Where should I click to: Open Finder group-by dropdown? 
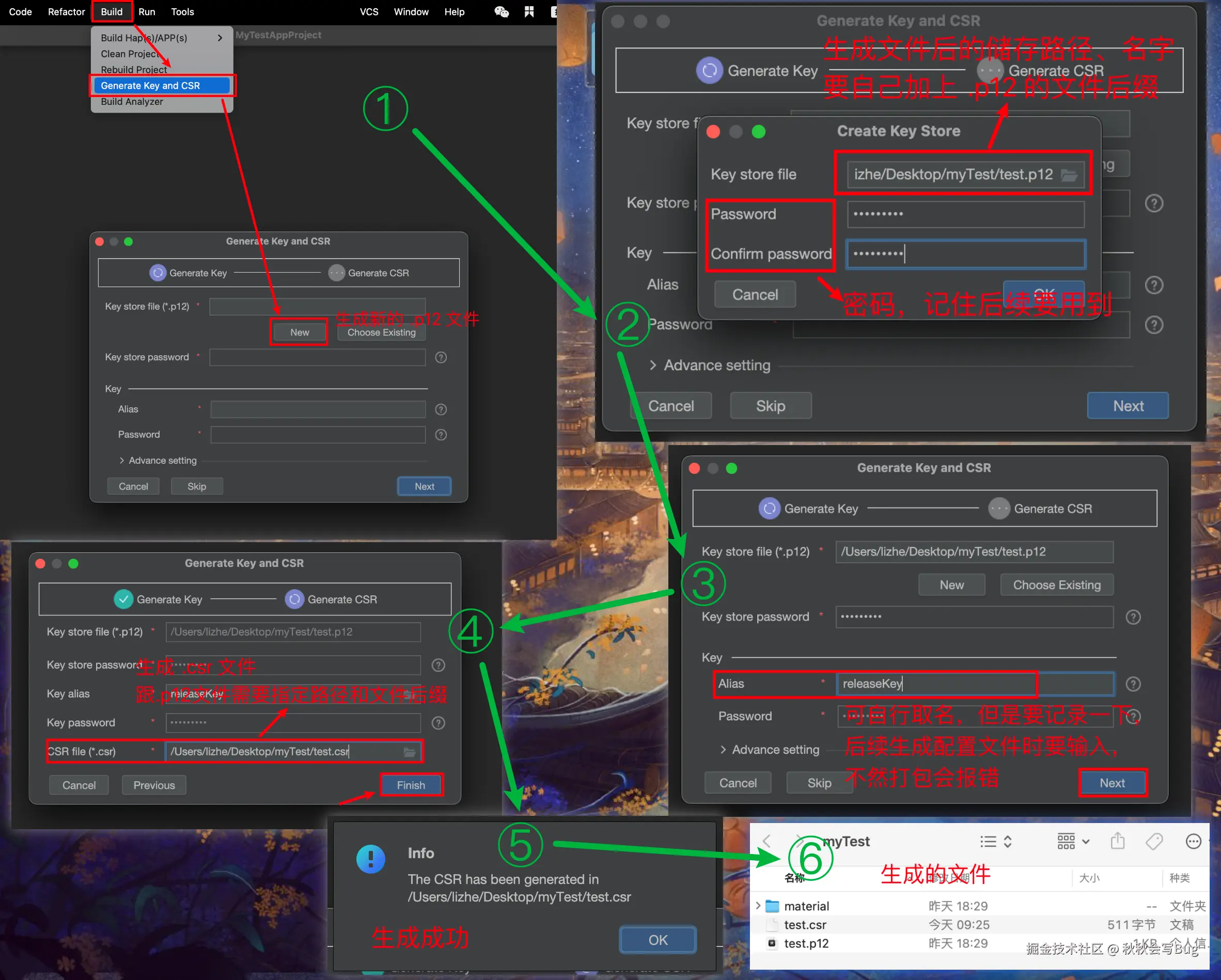(1073, 842)
